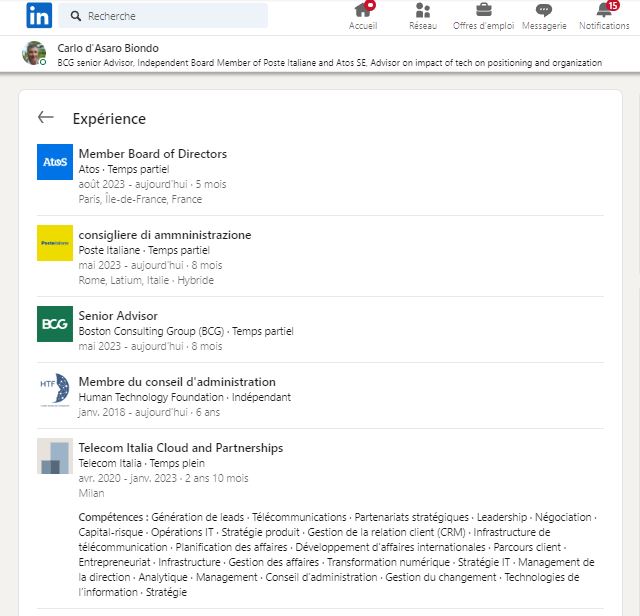
Task: Click the "Milan" location text
Action: pyautogui.click(x=91, y=494)
